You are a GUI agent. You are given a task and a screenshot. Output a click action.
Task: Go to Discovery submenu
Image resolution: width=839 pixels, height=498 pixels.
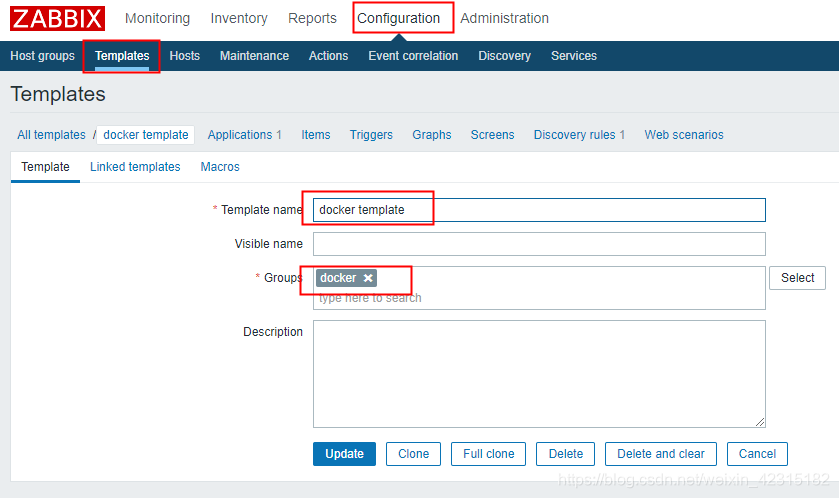[505, 56]
